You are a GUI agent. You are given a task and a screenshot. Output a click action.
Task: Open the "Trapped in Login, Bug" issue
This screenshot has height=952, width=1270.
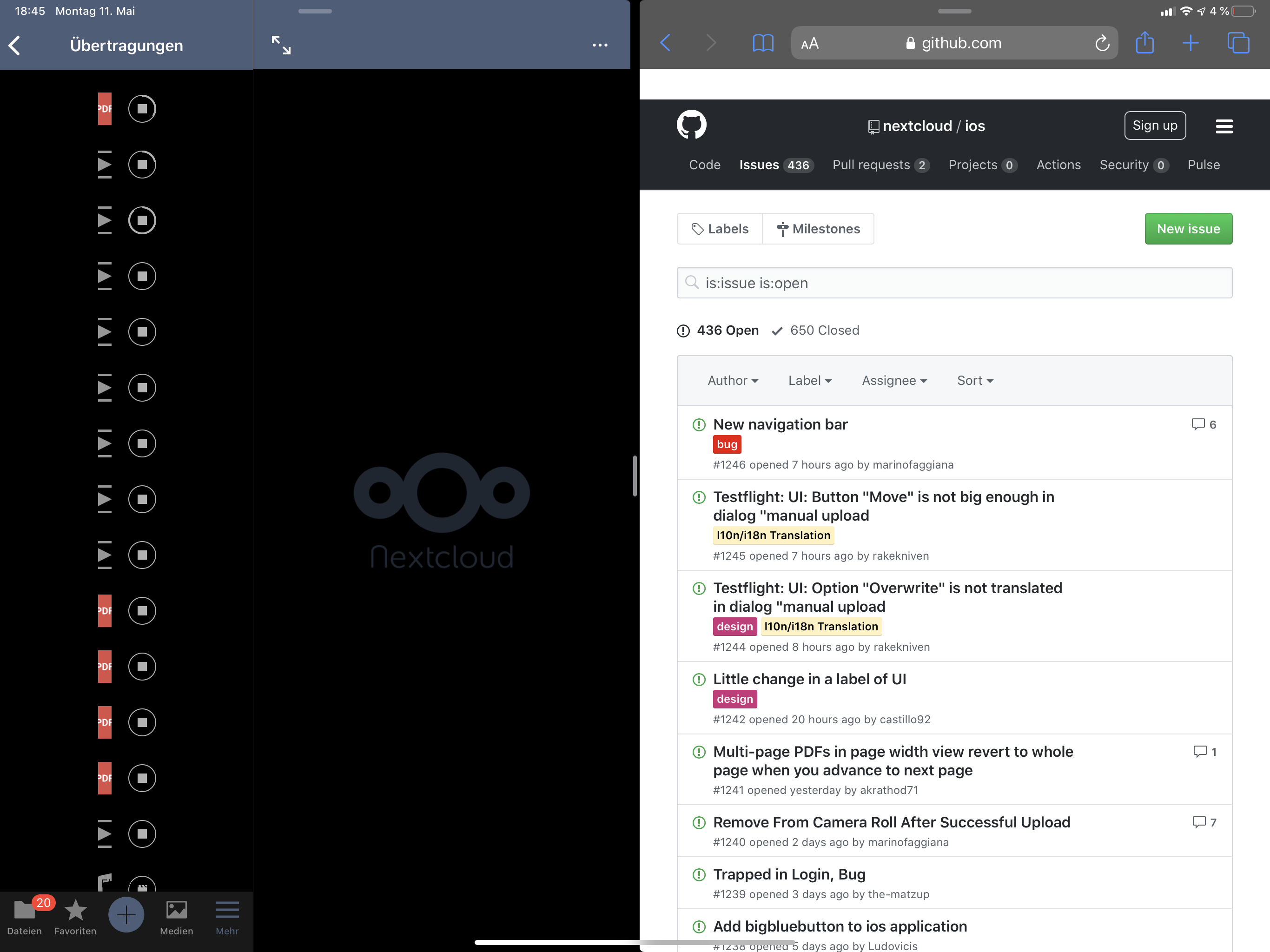tap(789, 874)
